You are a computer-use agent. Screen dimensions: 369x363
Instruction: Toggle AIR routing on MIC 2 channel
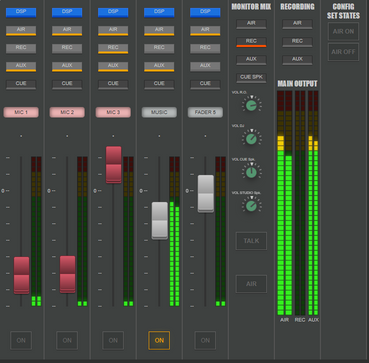(x=67, y=30)
